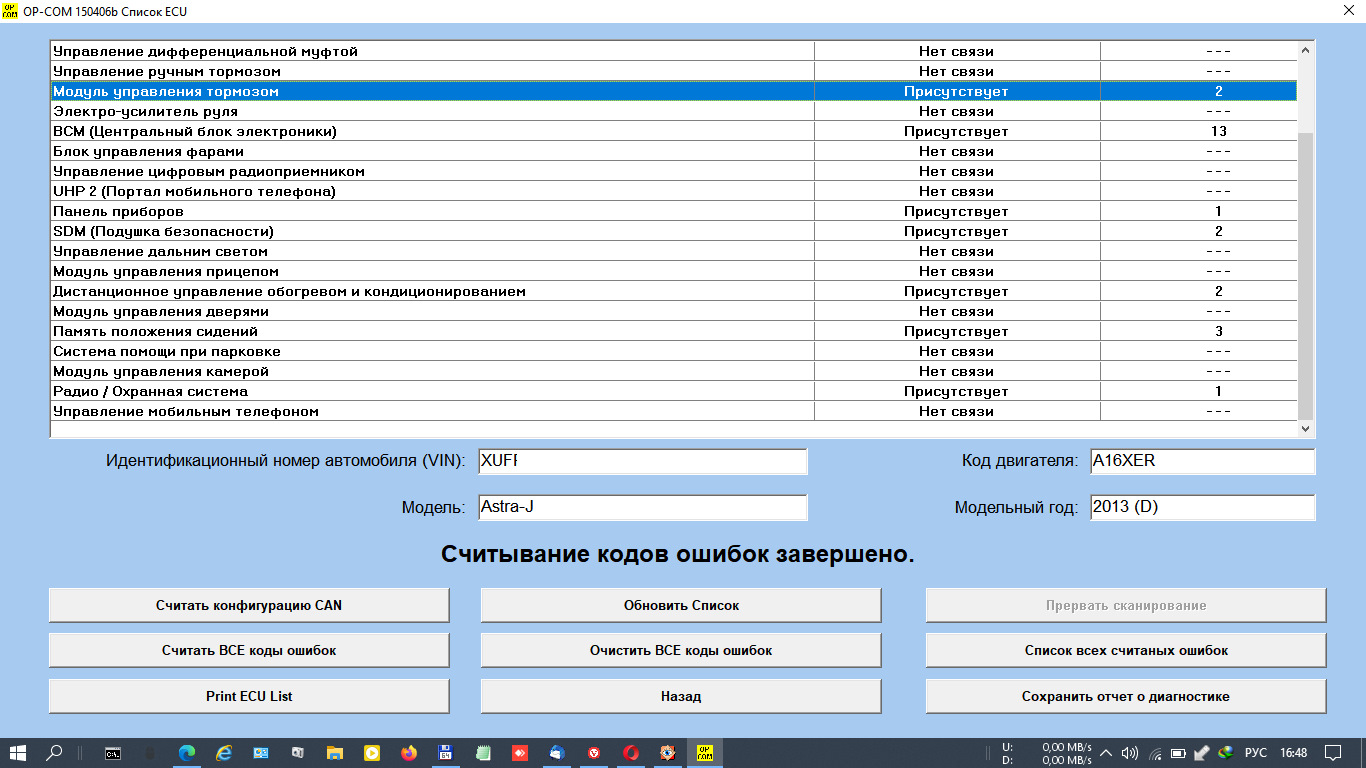
Task: Select 'Управление ручным тормозом' row
Action: pyautogui.click(x=674, y=71)
